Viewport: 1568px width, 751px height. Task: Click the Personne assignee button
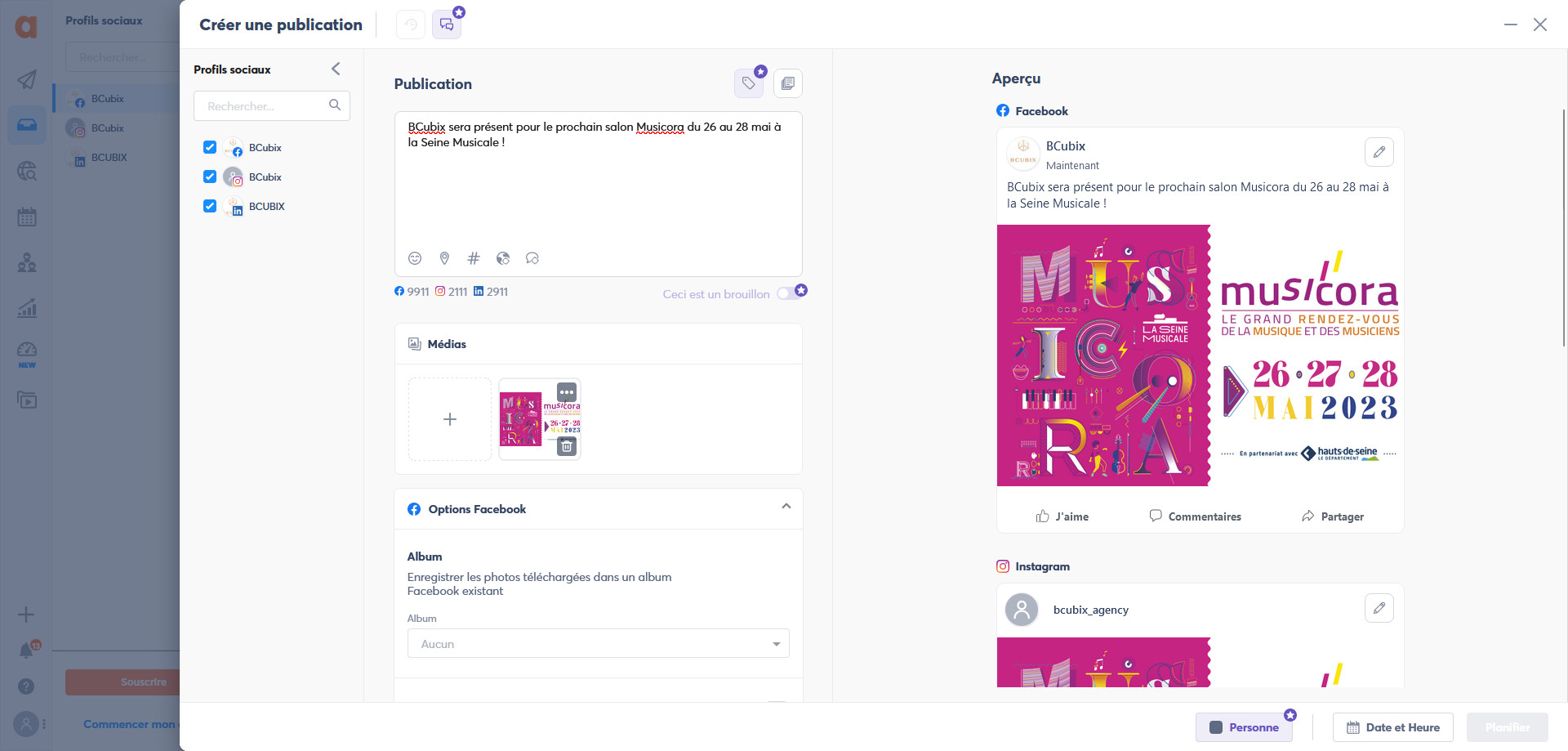(x=1244, y=727)
